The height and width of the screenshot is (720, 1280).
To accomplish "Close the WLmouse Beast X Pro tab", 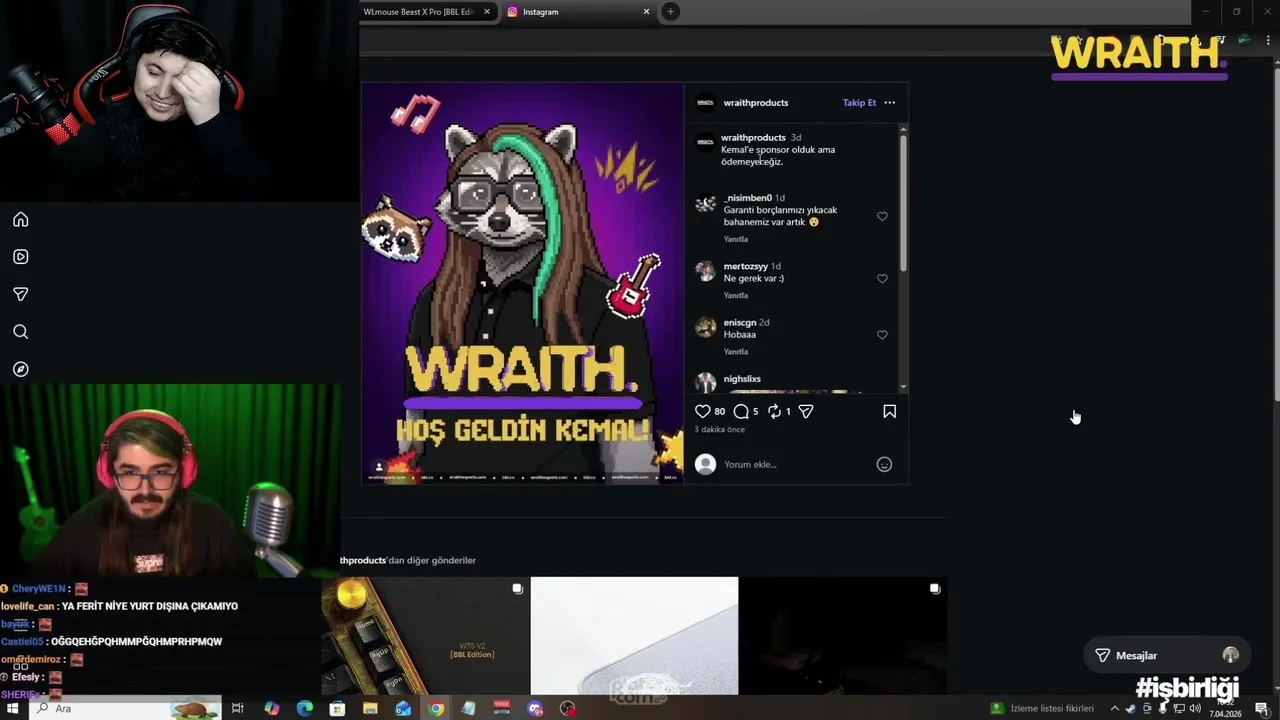I will (x=487, y=12).
